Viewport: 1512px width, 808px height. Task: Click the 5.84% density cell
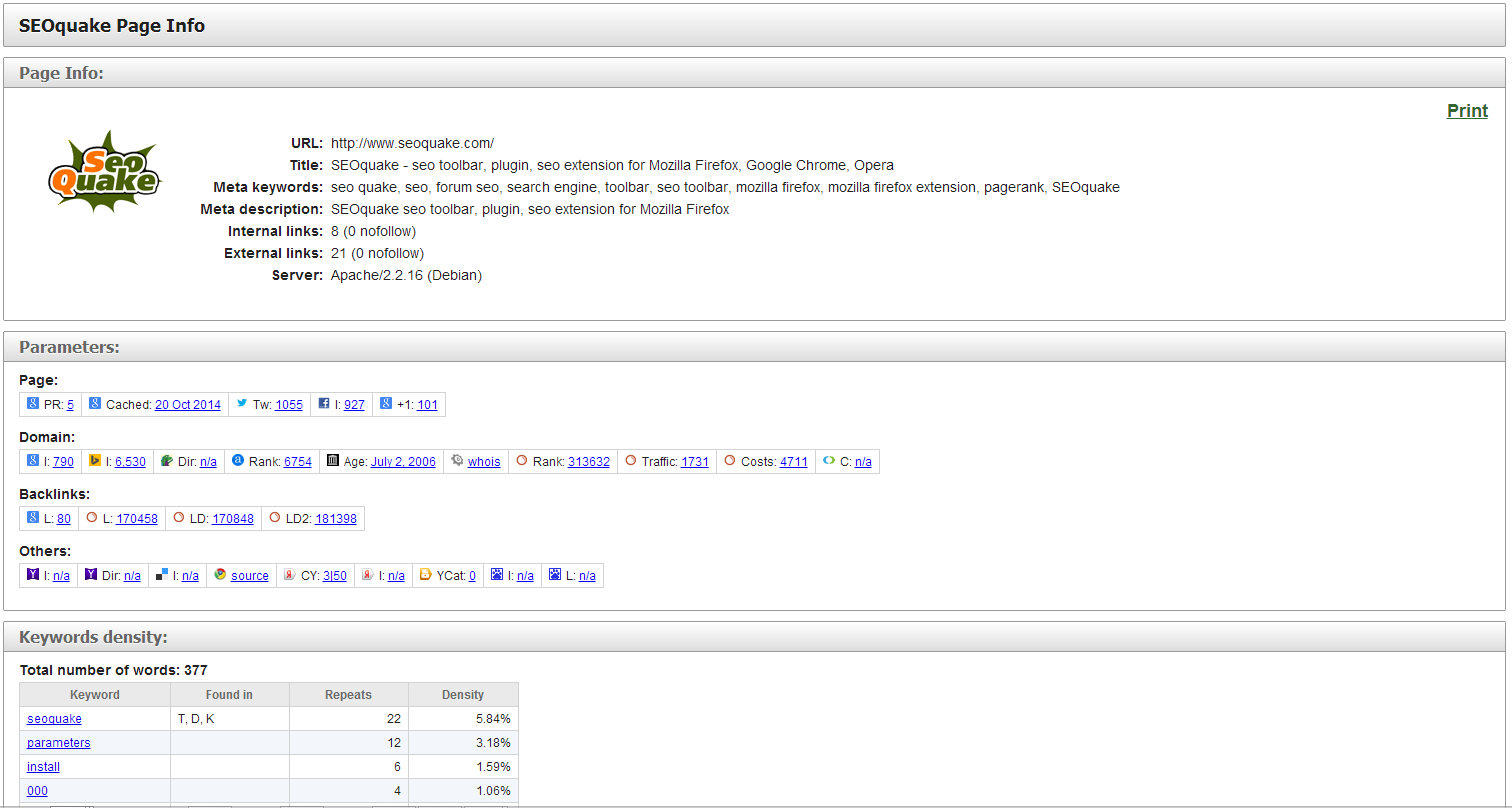pyautogui.click(x=463, y=719)
